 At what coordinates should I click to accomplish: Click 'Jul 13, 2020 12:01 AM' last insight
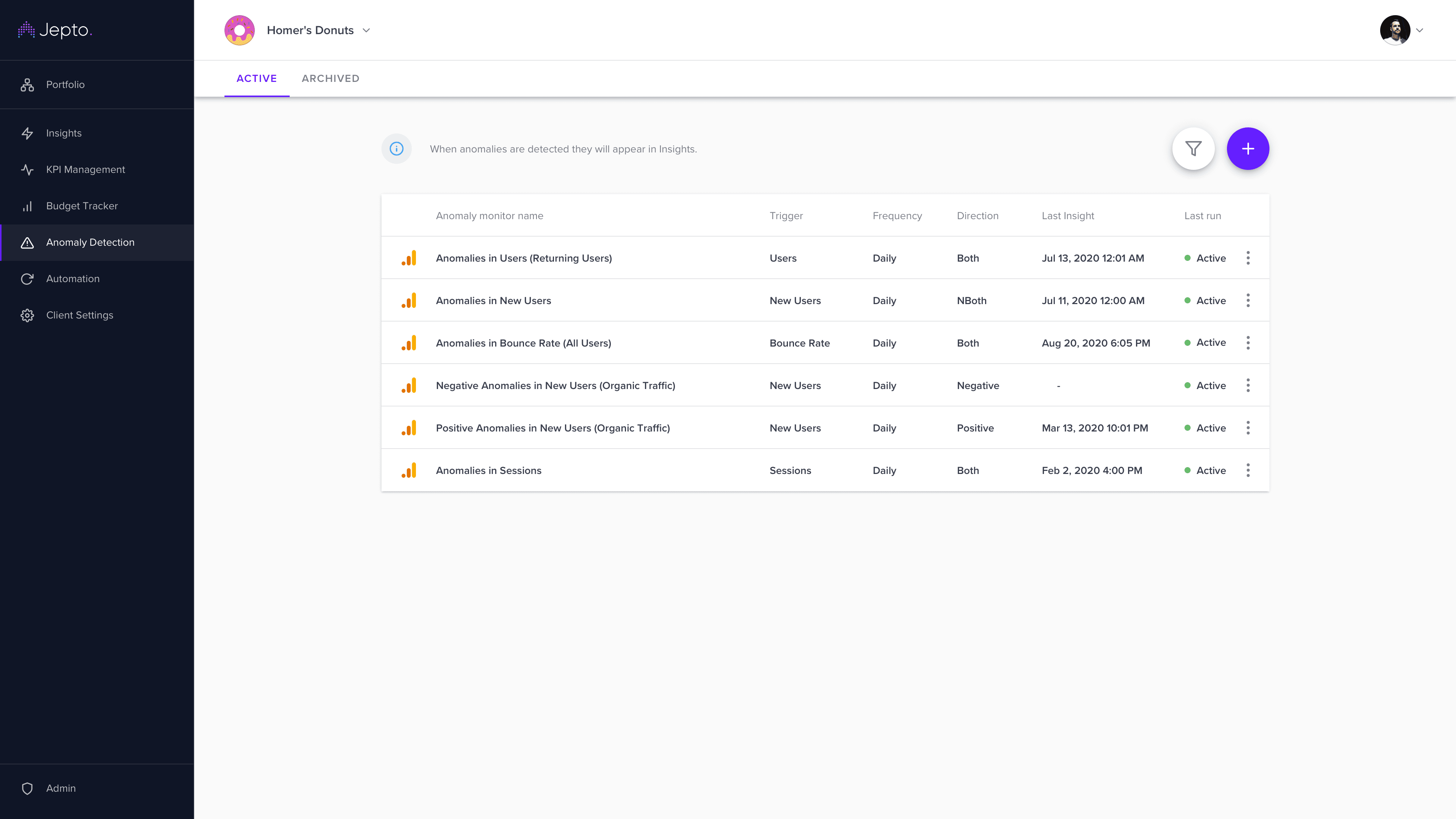click(1092, 258)
